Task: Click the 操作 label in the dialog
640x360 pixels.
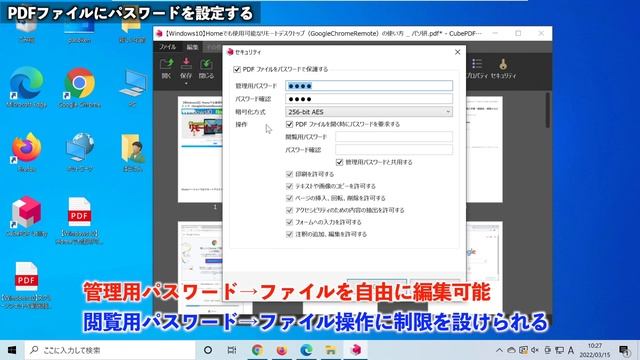Action: click(241, 124)
